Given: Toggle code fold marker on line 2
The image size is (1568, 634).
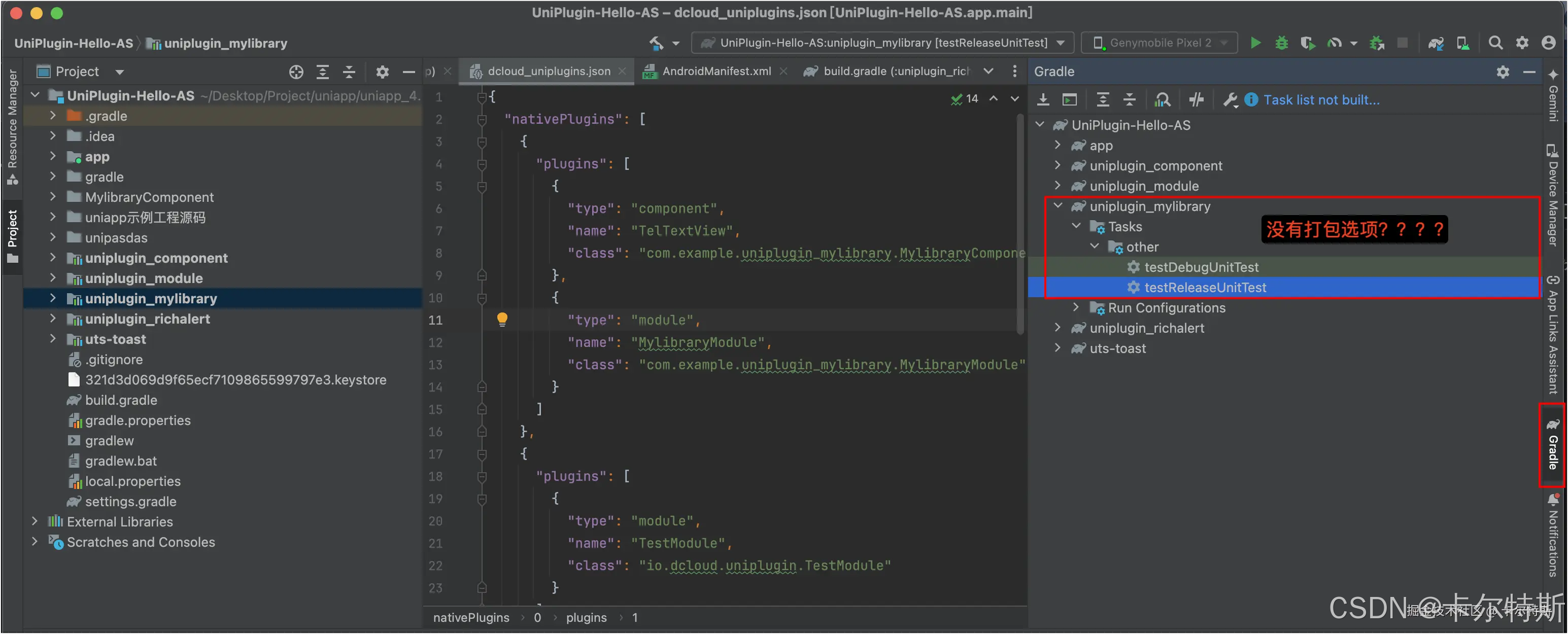Looking at the screenshot, I should click(482, 119).
